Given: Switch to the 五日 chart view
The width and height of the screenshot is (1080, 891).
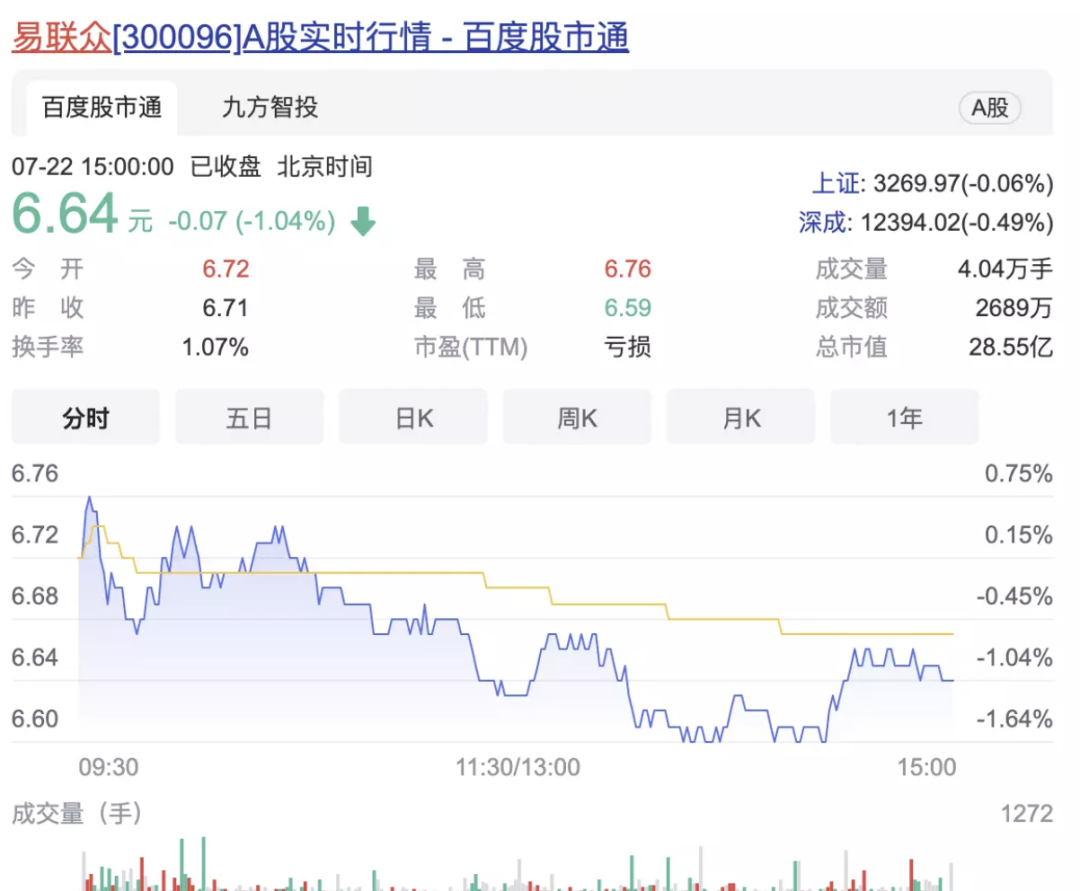Looking at the screenshot, I should 249,417.
